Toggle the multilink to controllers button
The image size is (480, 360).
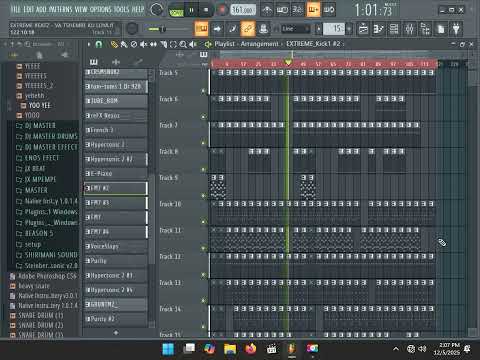(x=248, y=29)
